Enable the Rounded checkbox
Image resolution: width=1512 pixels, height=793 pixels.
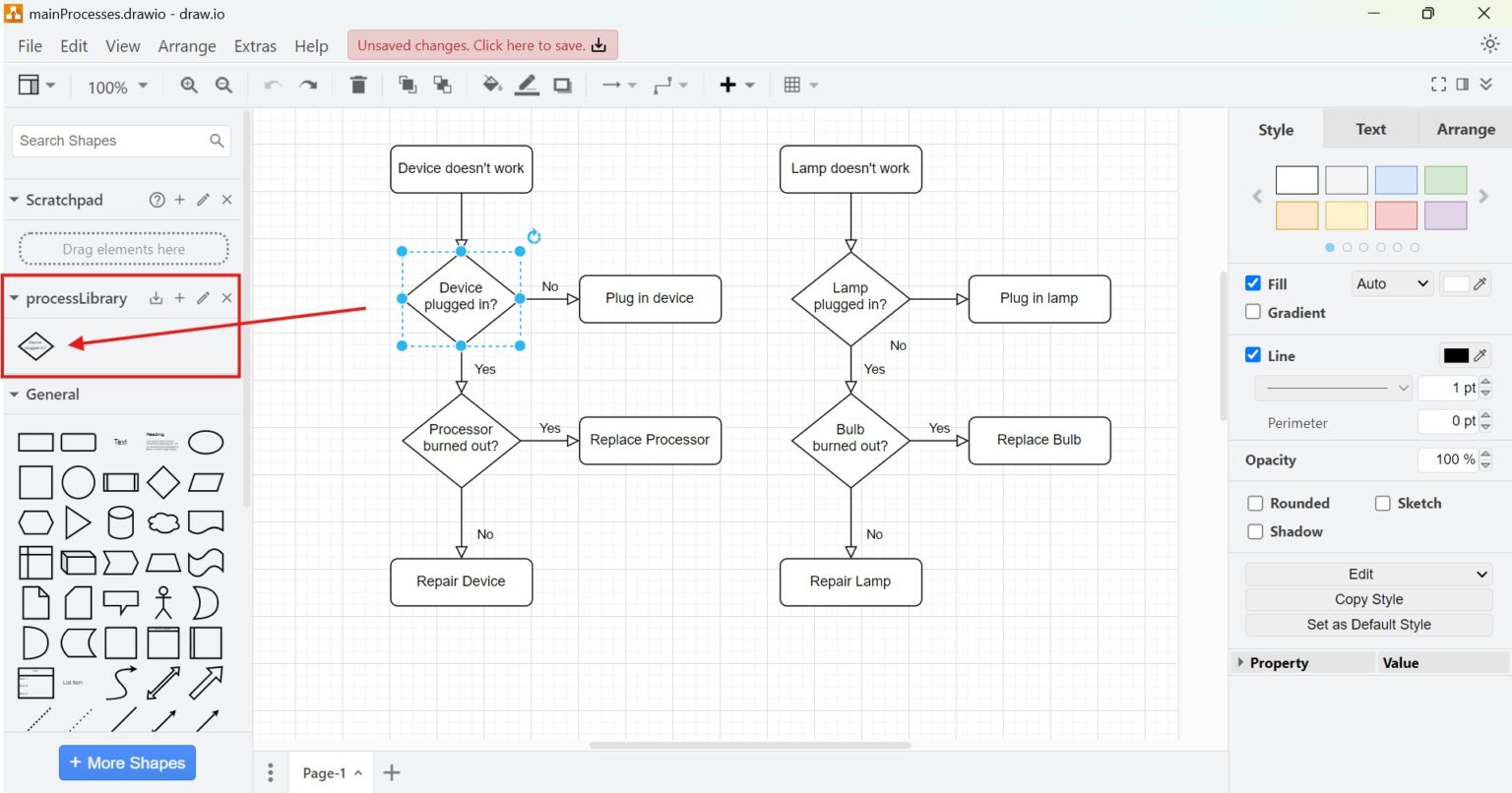pos(1255,503)
